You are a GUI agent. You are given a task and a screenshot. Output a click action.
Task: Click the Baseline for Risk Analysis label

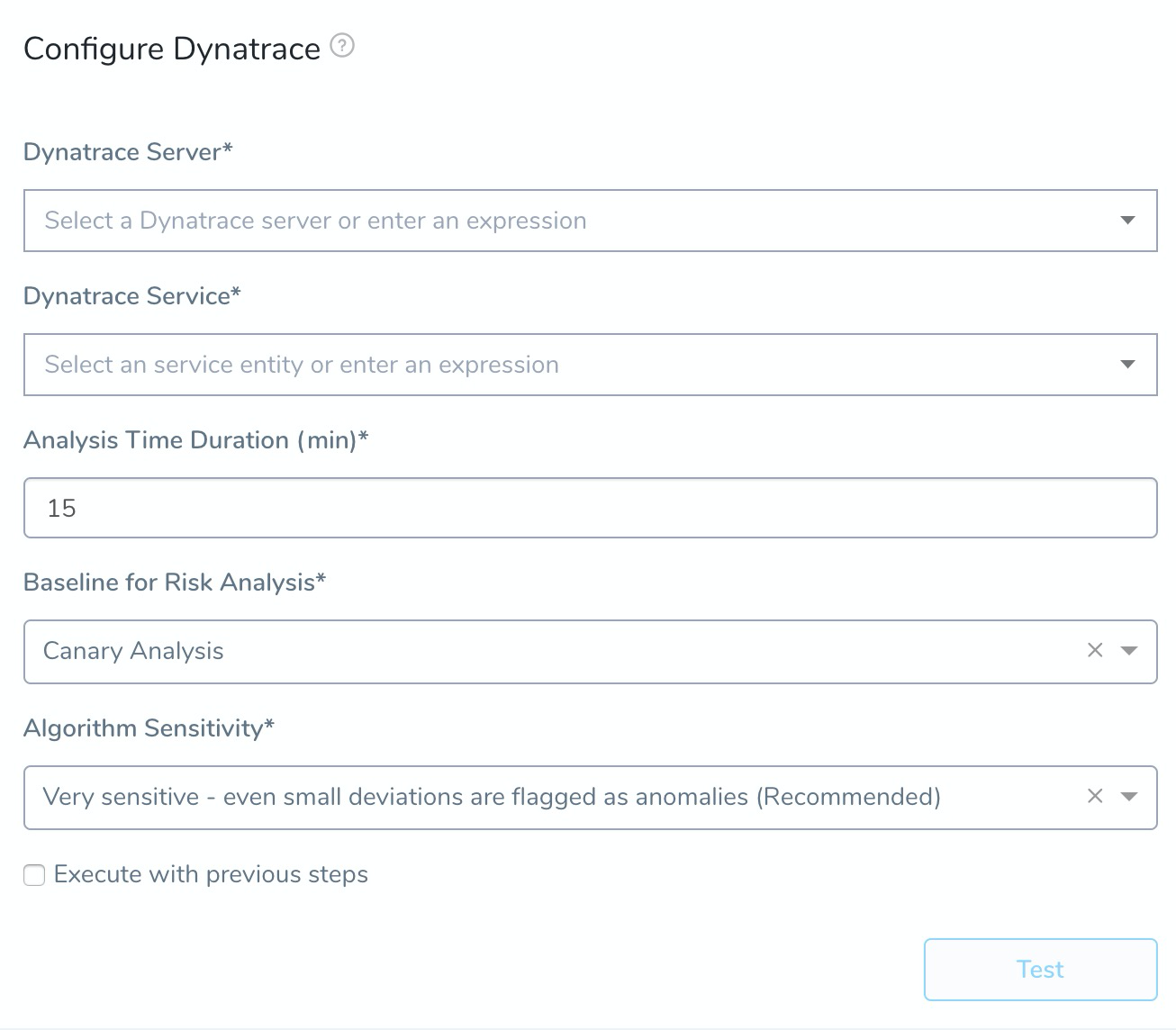click(x=175, y=583)
